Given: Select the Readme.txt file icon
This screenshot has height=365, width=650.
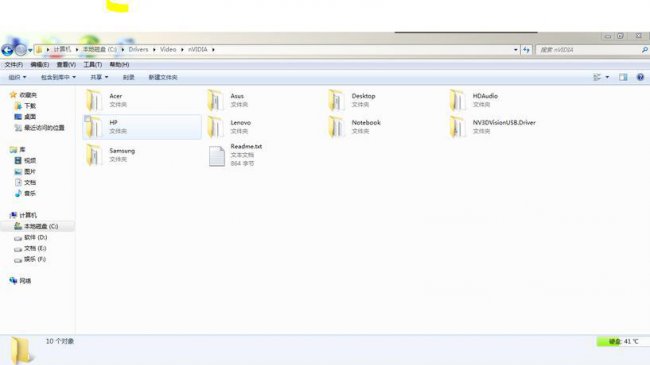Looking at the screenshot, I should click(216, 156).
